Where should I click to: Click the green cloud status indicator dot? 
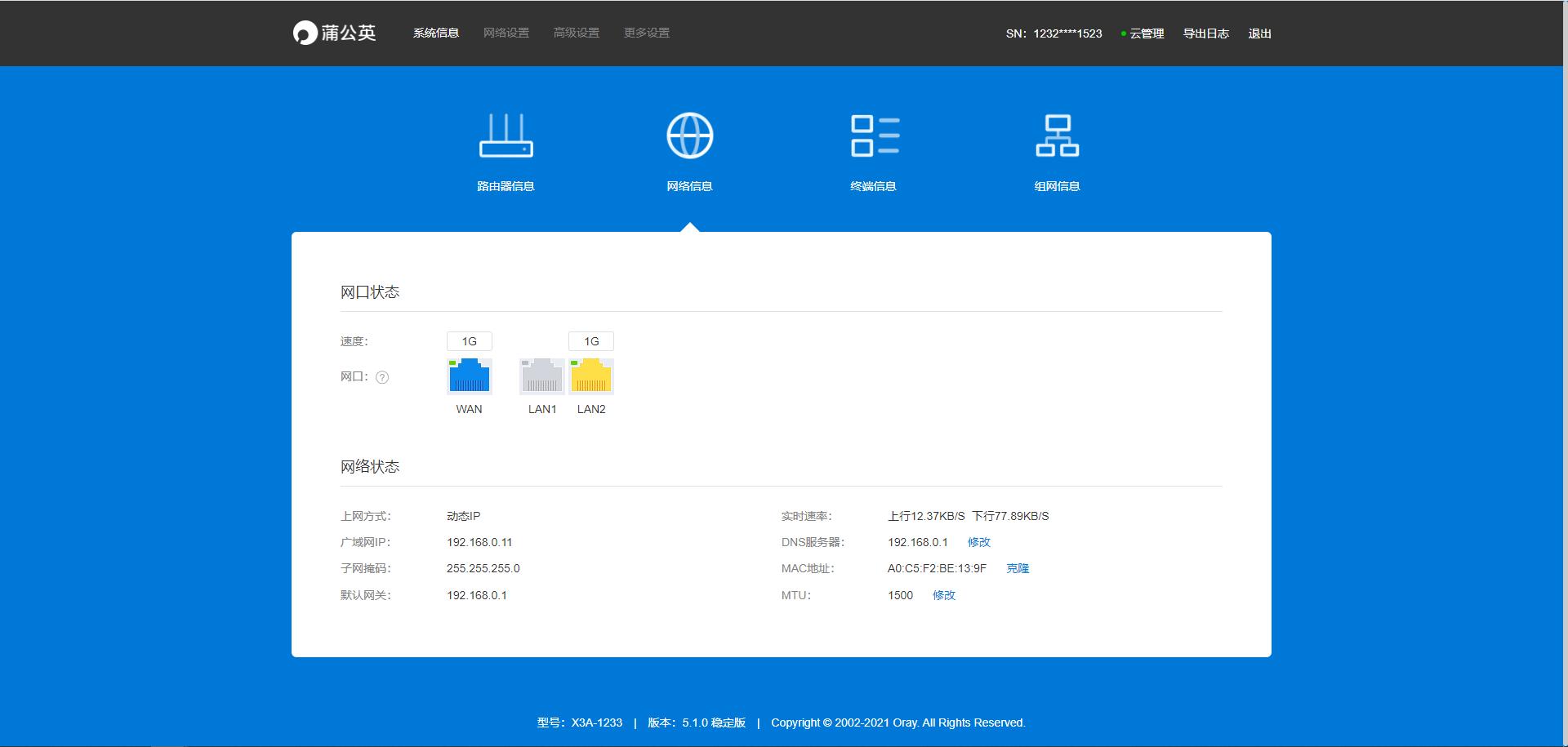click(x=1125, y=34)
